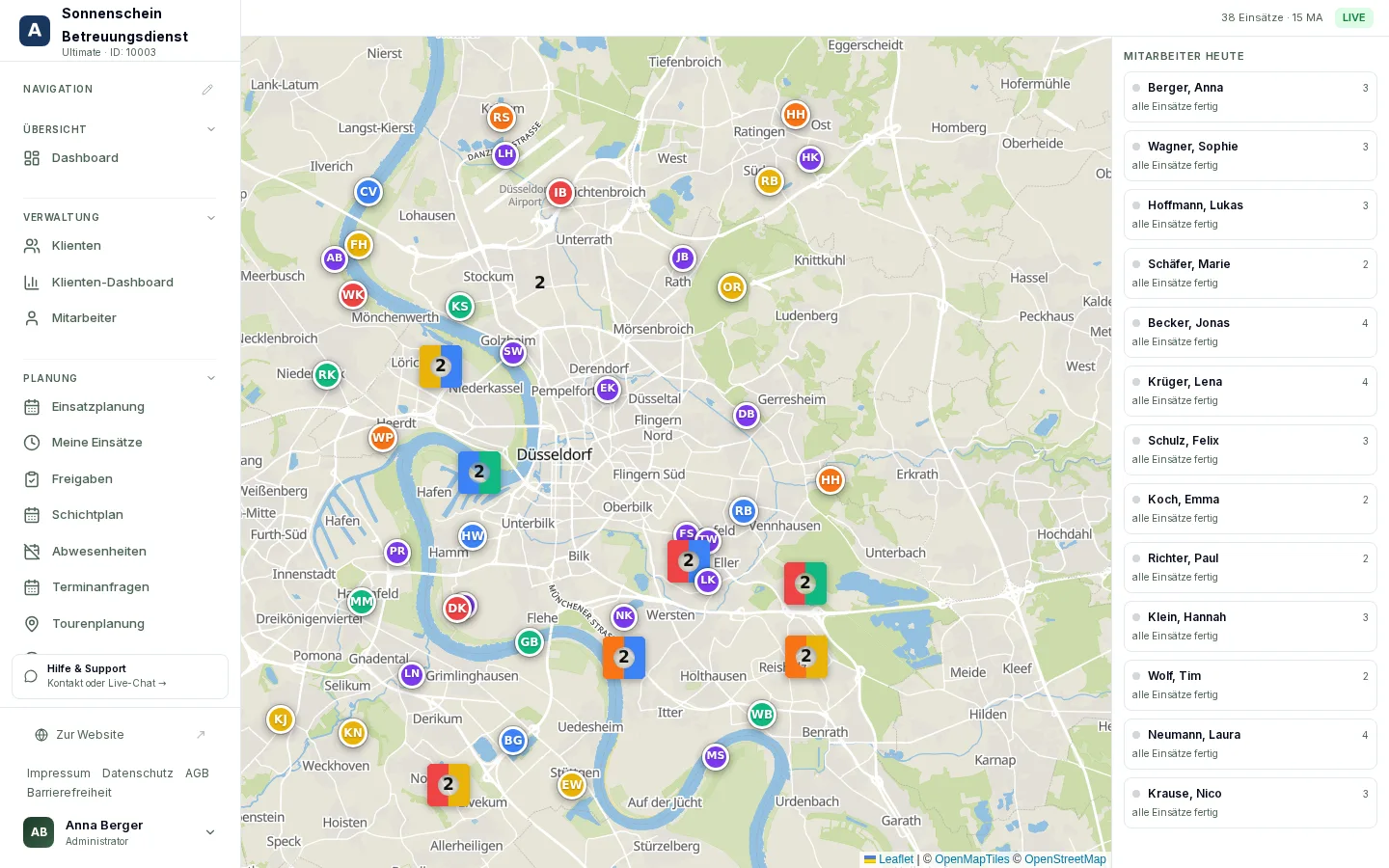Click the Einsatzplanung calendar icon
The width and height of the screenshot is (1389, 868).
pos(32,407)
